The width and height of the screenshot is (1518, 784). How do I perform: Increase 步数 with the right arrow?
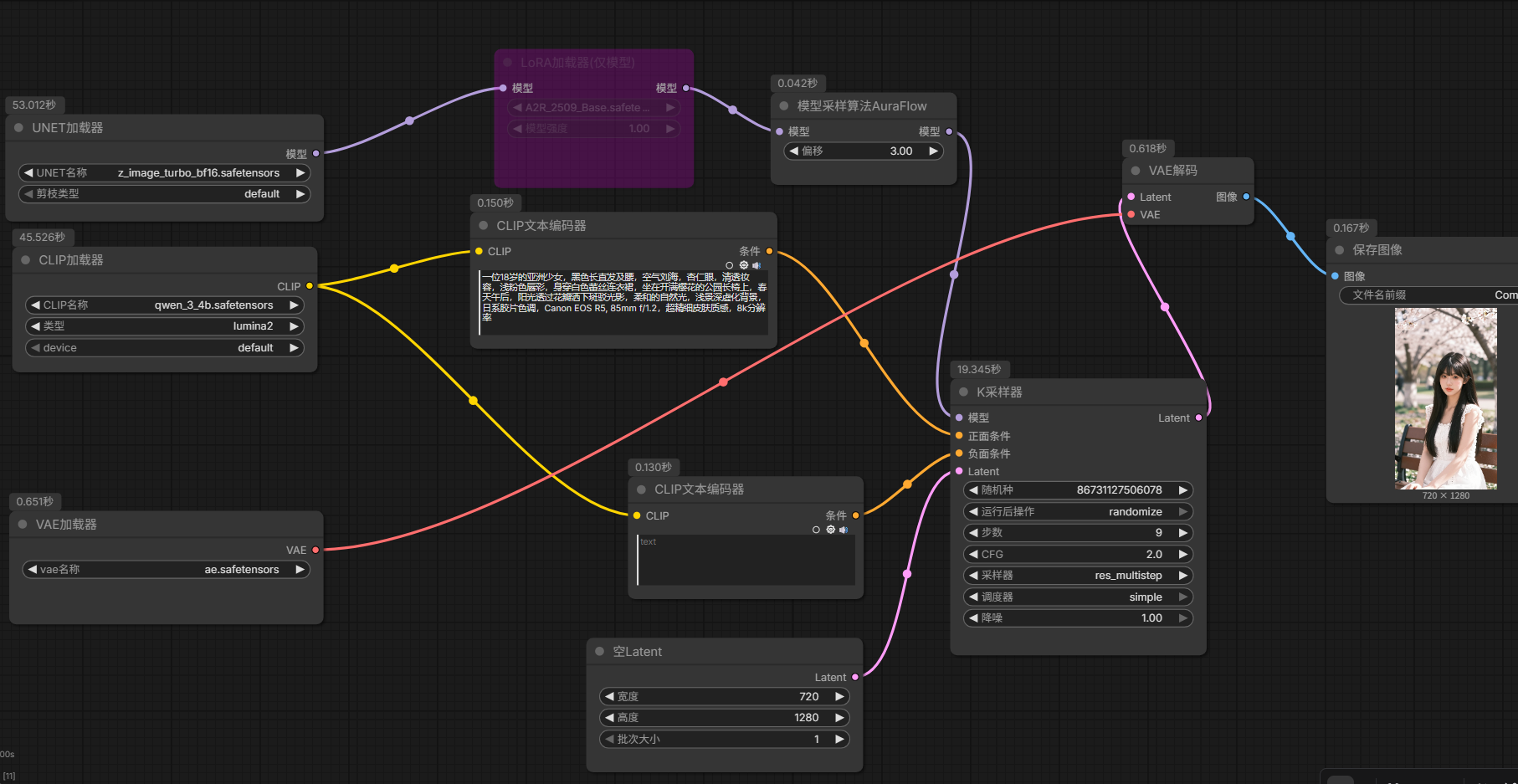(1183, 533)
